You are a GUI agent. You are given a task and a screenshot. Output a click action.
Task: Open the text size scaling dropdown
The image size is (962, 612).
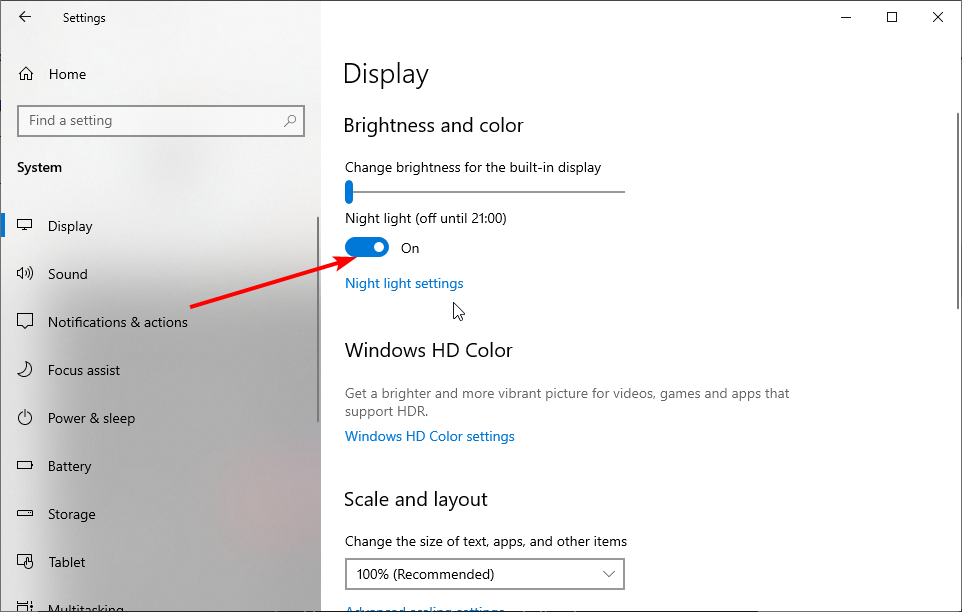pyautogui.click(x=485, y=574)
